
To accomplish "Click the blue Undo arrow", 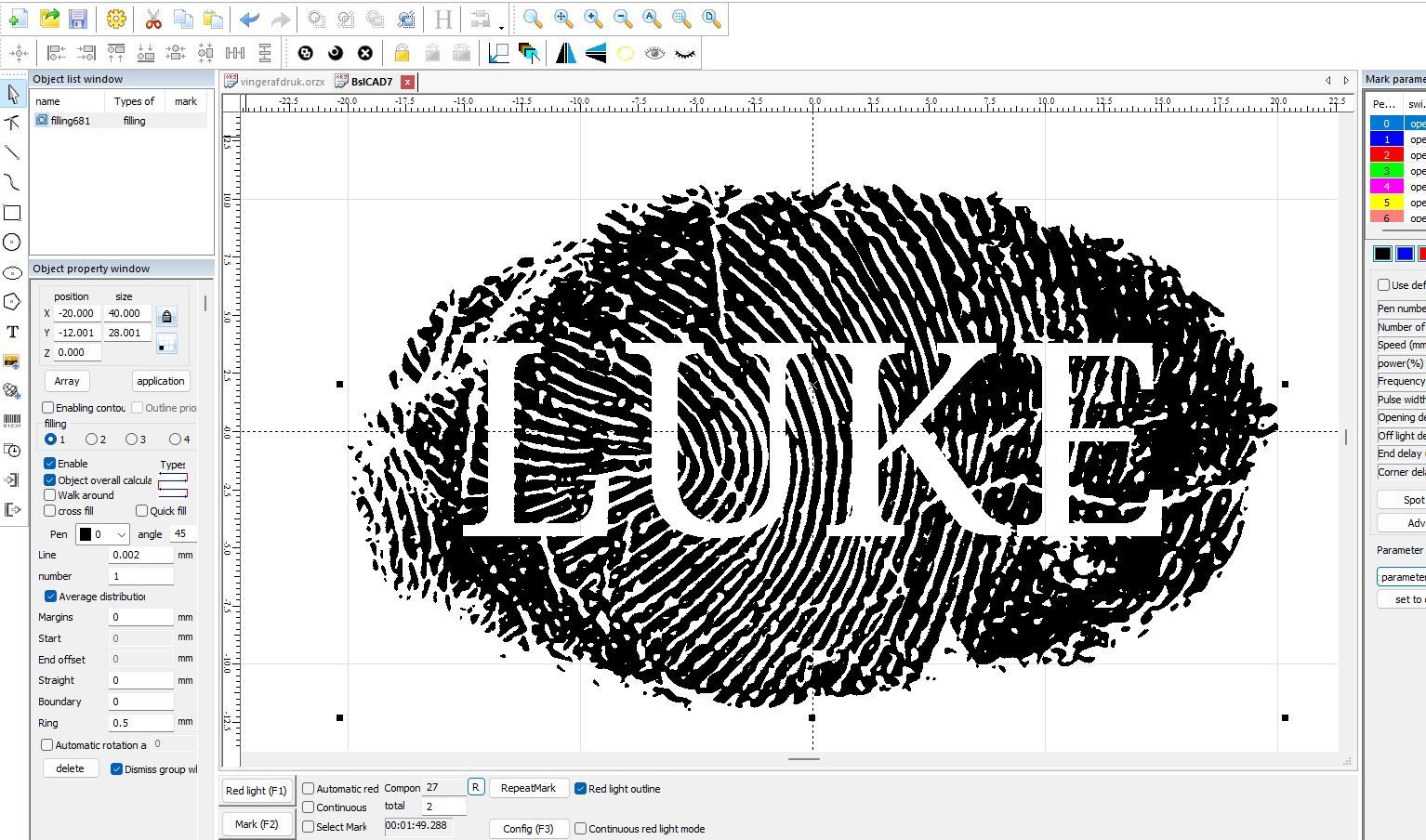I will (249, 19).
